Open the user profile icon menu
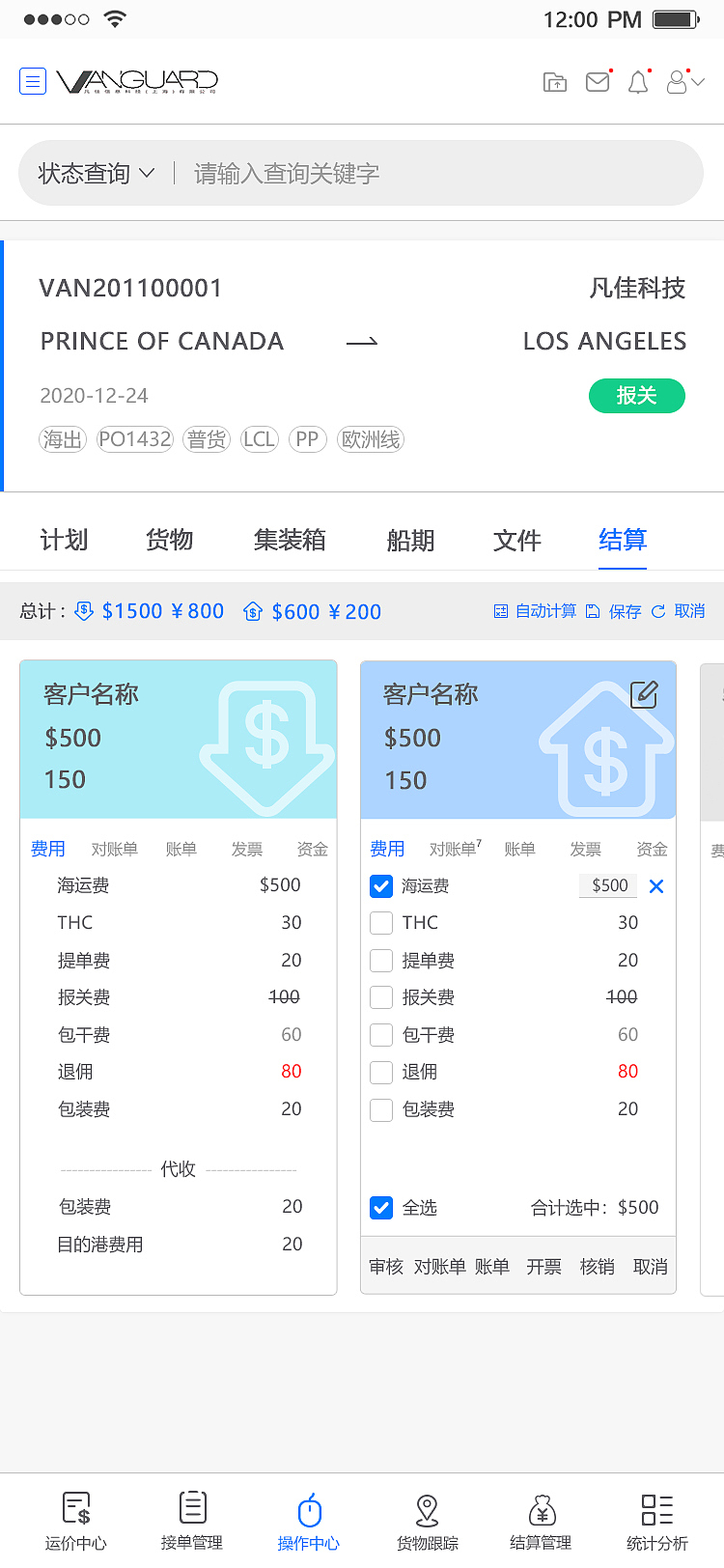724x1568 pixels. pos(685,82)
